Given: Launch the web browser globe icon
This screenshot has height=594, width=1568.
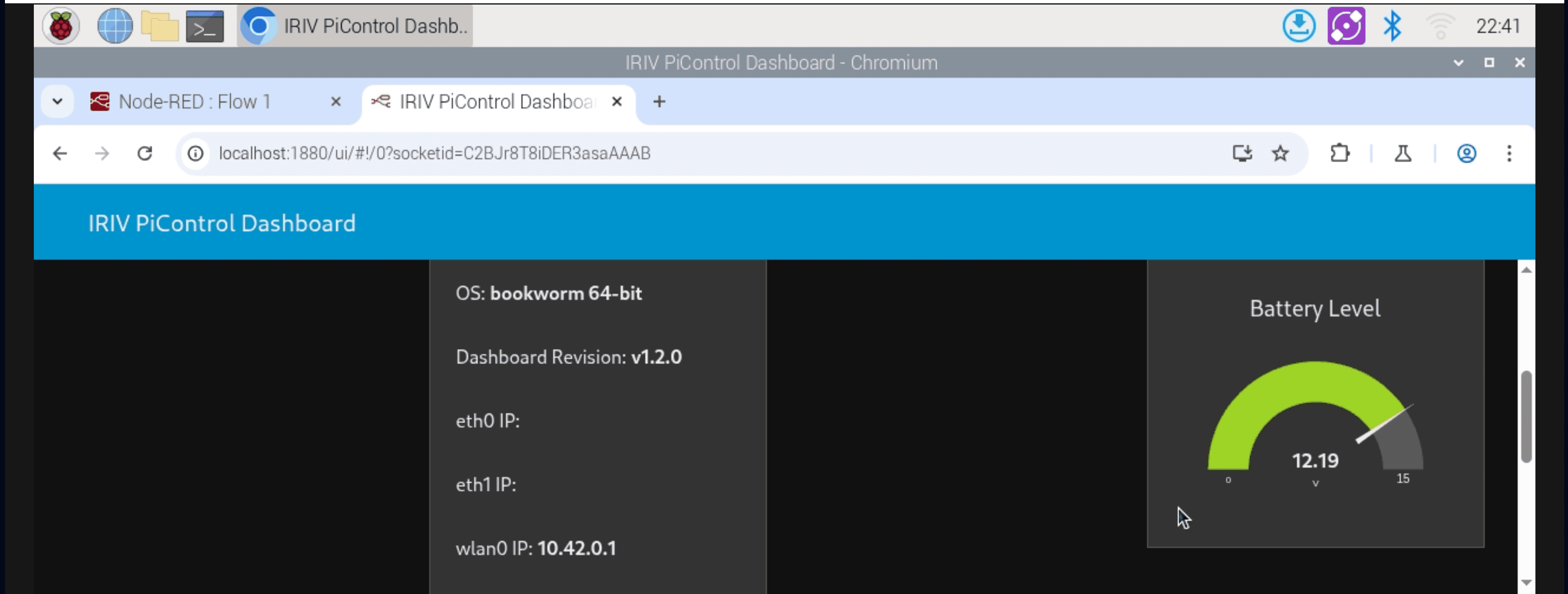Looking at the screenshot, I should point(114,26).
